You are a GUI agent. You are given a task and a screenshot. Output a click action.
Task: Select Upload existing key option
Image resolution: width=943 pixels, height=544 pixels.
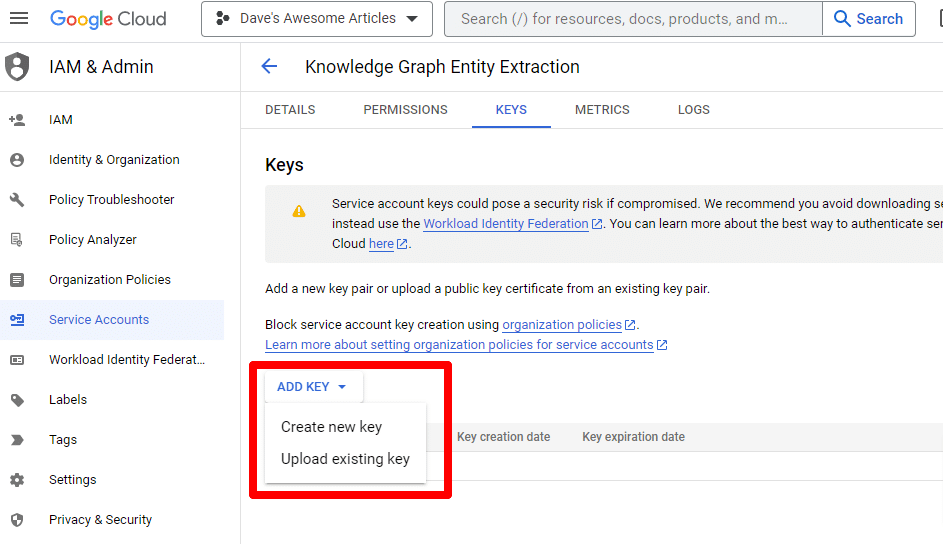coord(345,459)
